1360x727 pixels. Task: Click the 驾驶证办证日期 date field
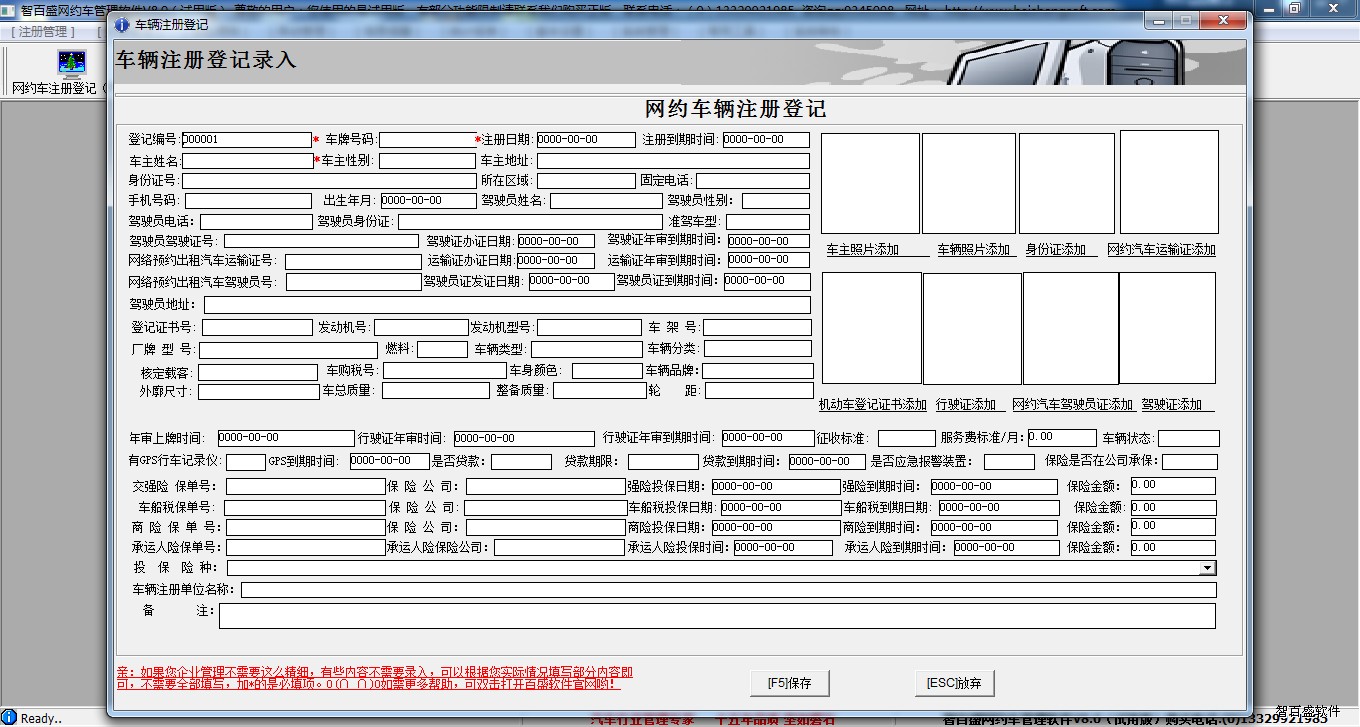click(555, 241)
